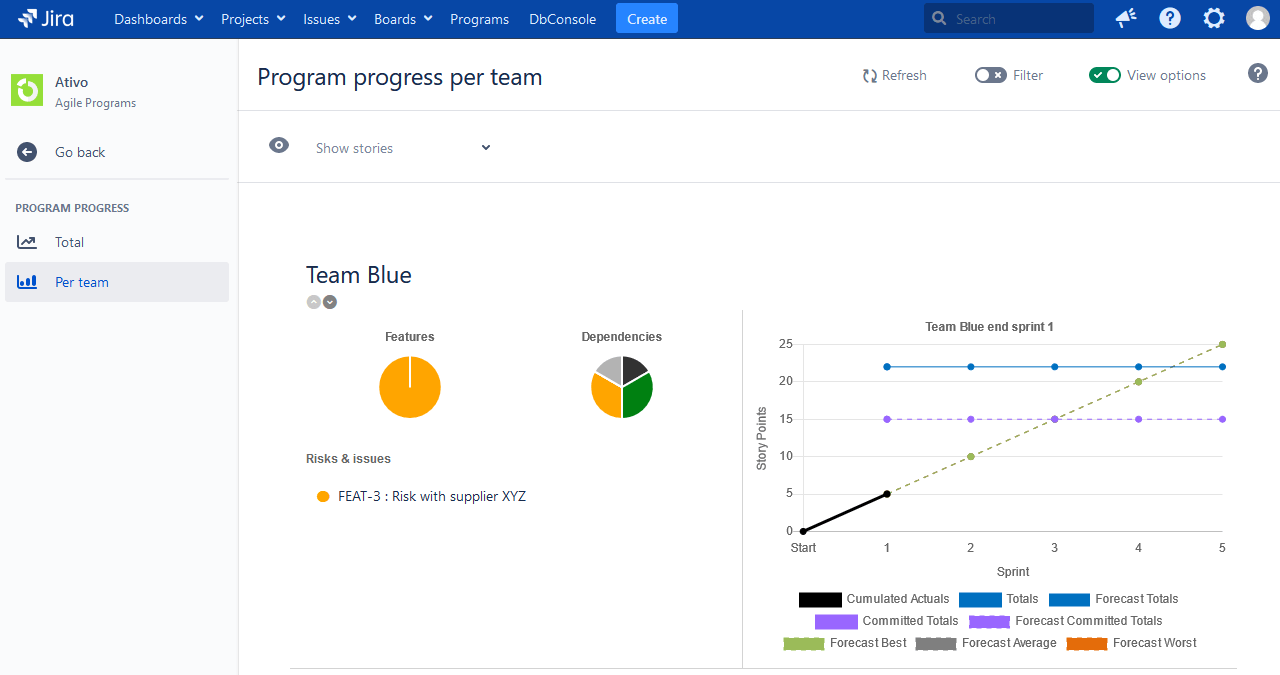Image resolution: width=1280 pixels, height=675 pixels.
Task: Click the Cumulated Actuals black legend swatch
Action: point(820,599)
